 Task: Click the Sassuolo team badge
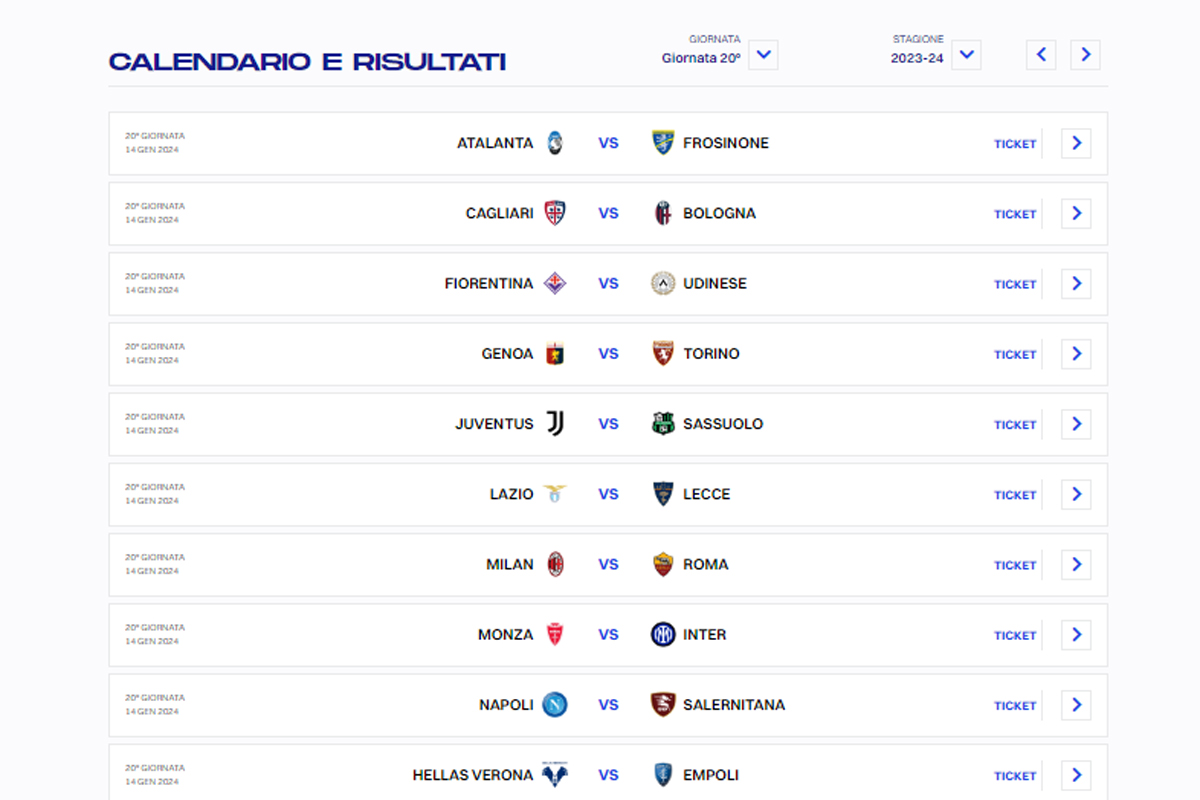tap(663, 424)
